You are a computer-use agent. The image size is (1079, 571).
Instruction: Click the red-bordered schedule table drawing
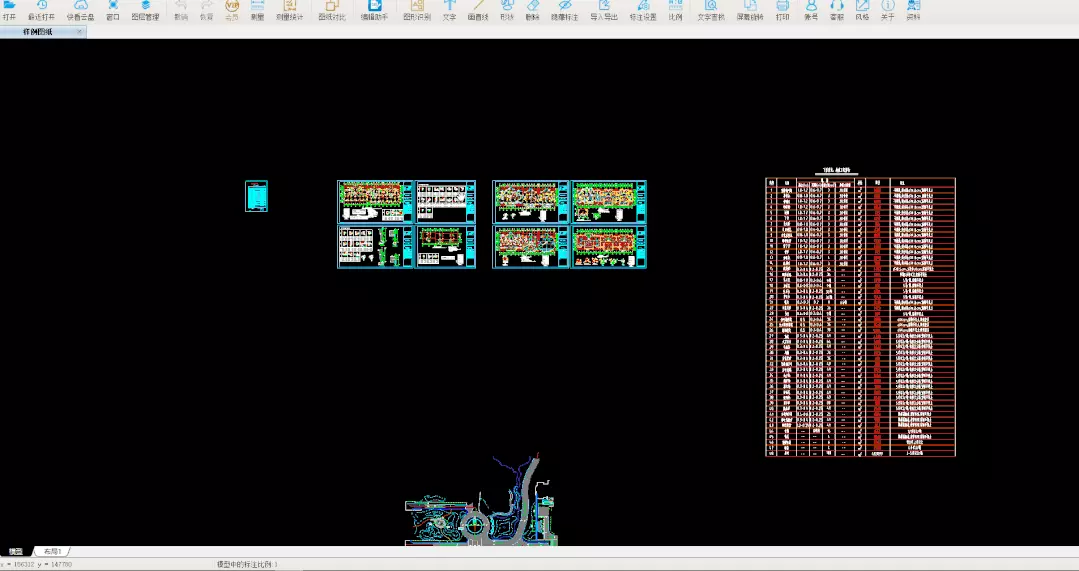pos(860,317)
